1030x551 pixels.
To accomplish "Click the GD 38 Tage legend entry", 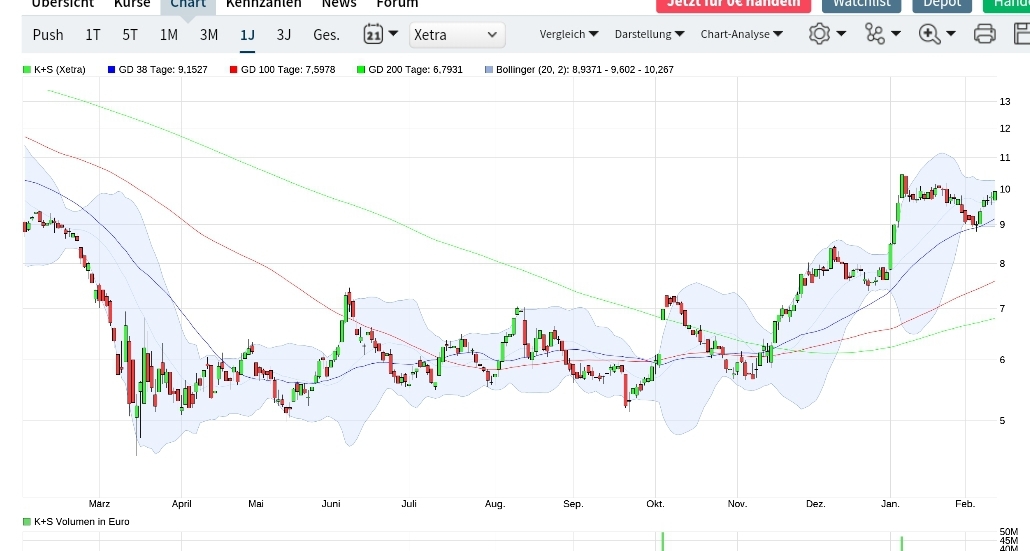I will point(158,70).
